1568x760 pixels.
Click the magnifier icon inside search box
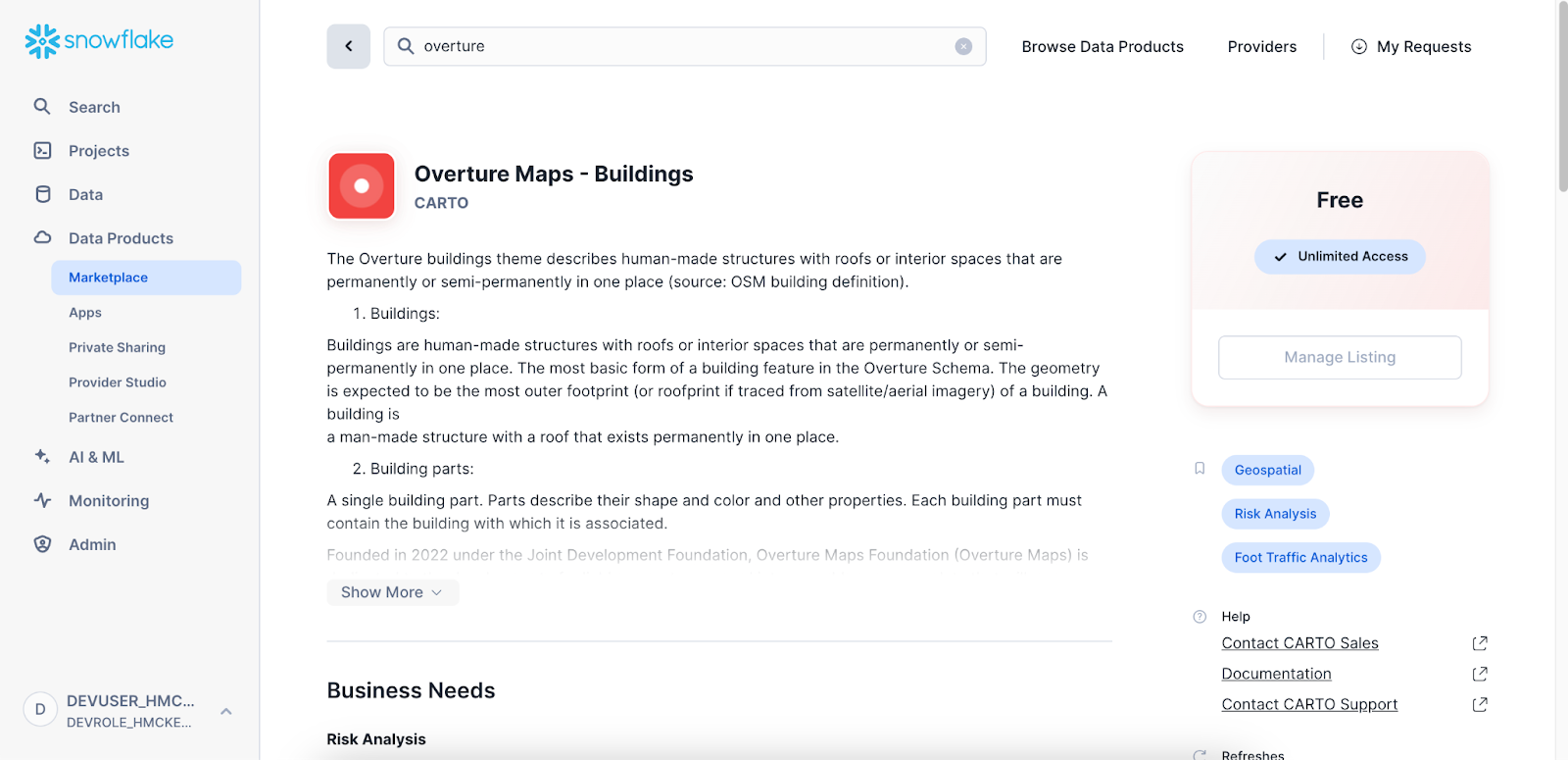tap(405, 46)
